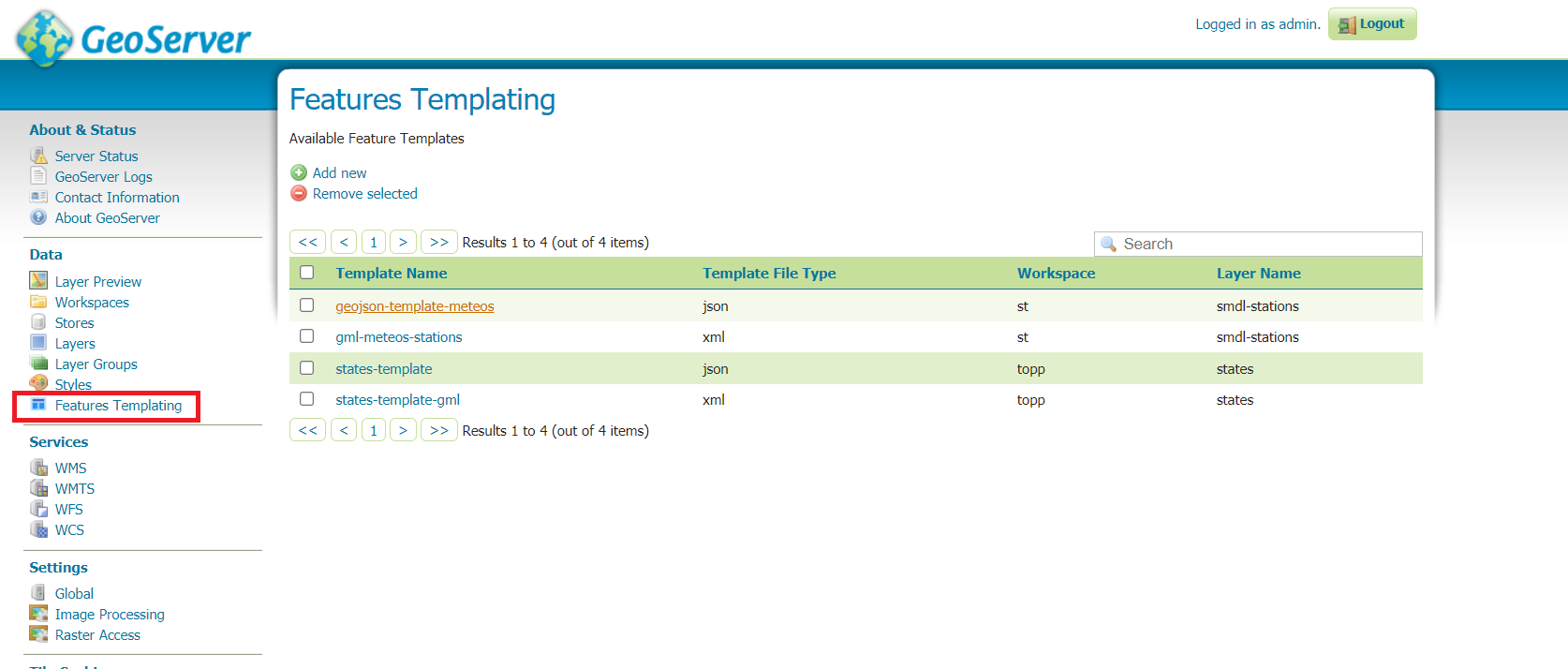This screenshot has width=1568, height=669.
Task: Click the green Add new plus icon
Action: click(299, 172)
